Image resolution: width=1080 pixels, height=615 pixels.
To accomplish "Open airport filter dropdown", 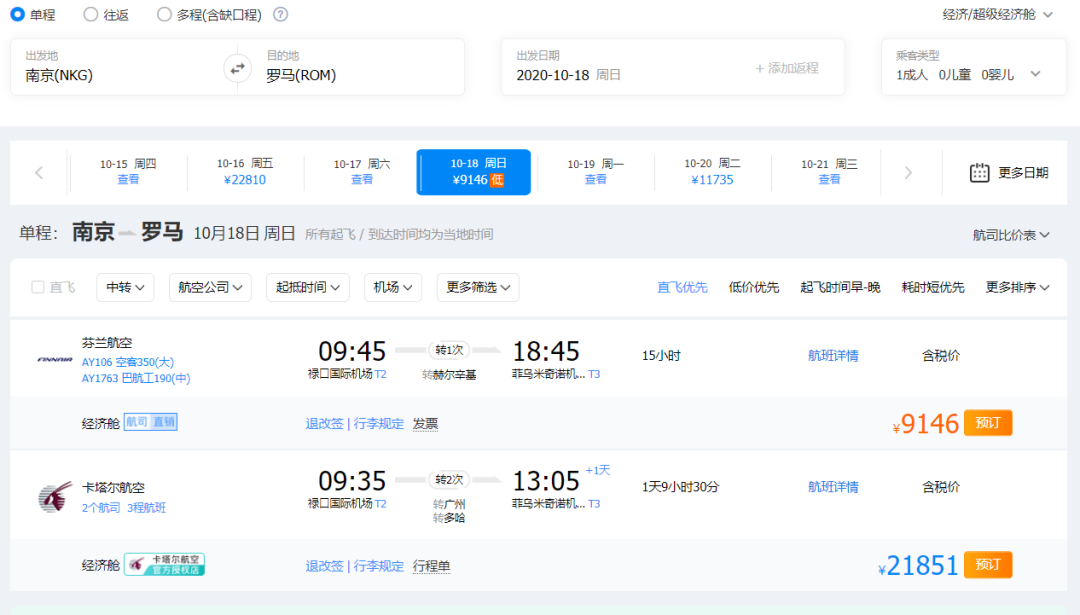I will pyautogui.click(x=393, y=287).
